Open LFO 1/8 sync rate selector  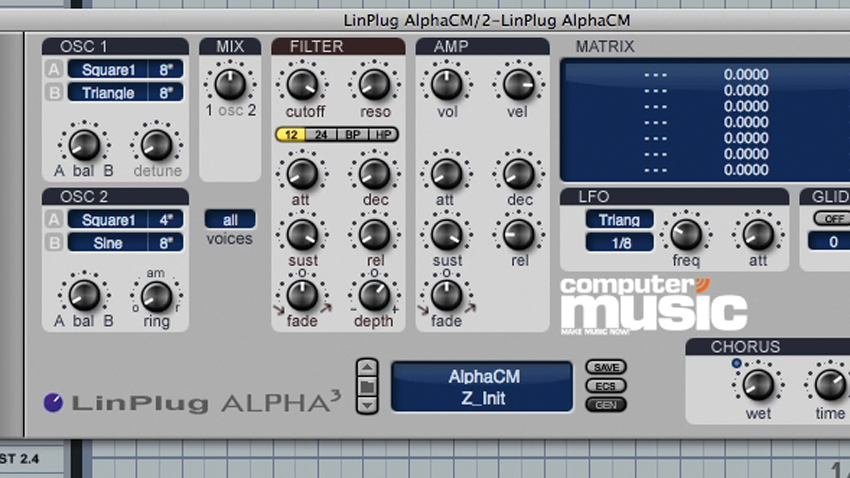pyautogui.click(x=619, y=242)
